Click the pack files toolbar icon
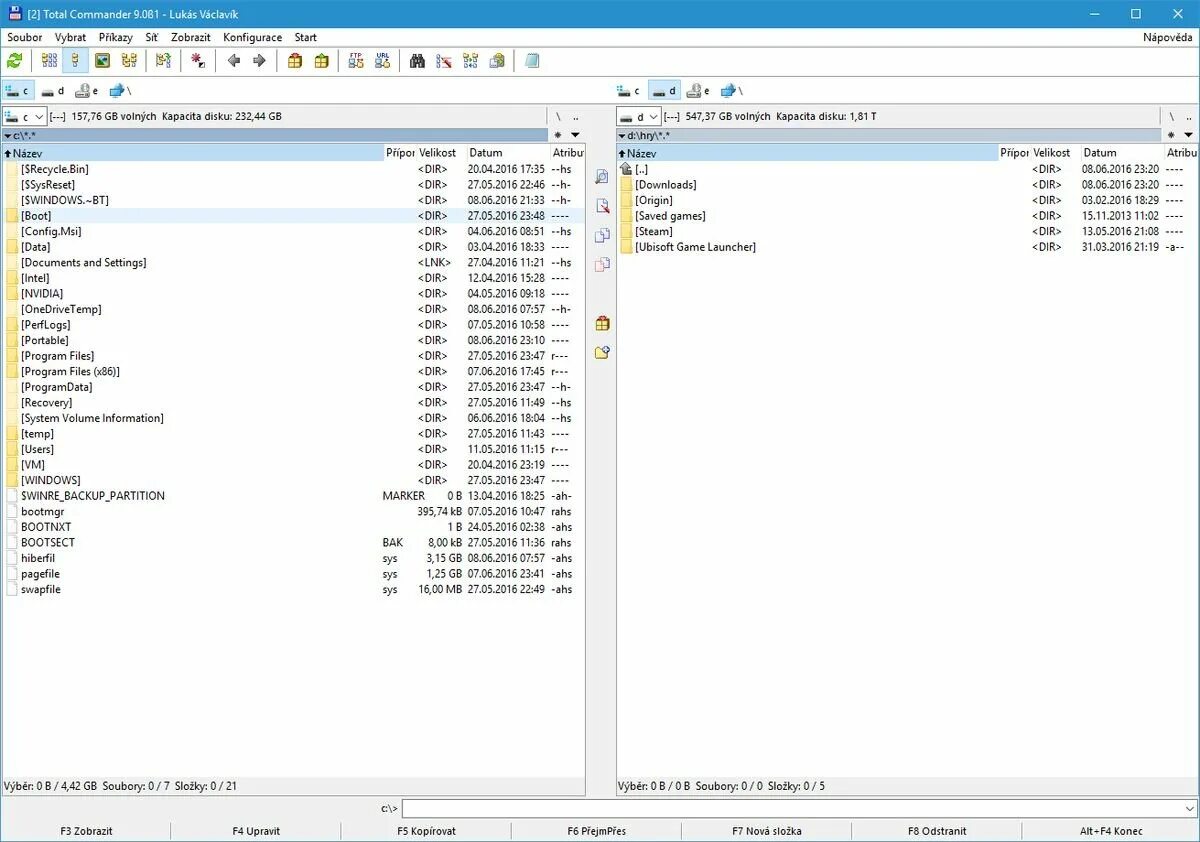This screenshot has height=842, width=1200. (295, 61)
